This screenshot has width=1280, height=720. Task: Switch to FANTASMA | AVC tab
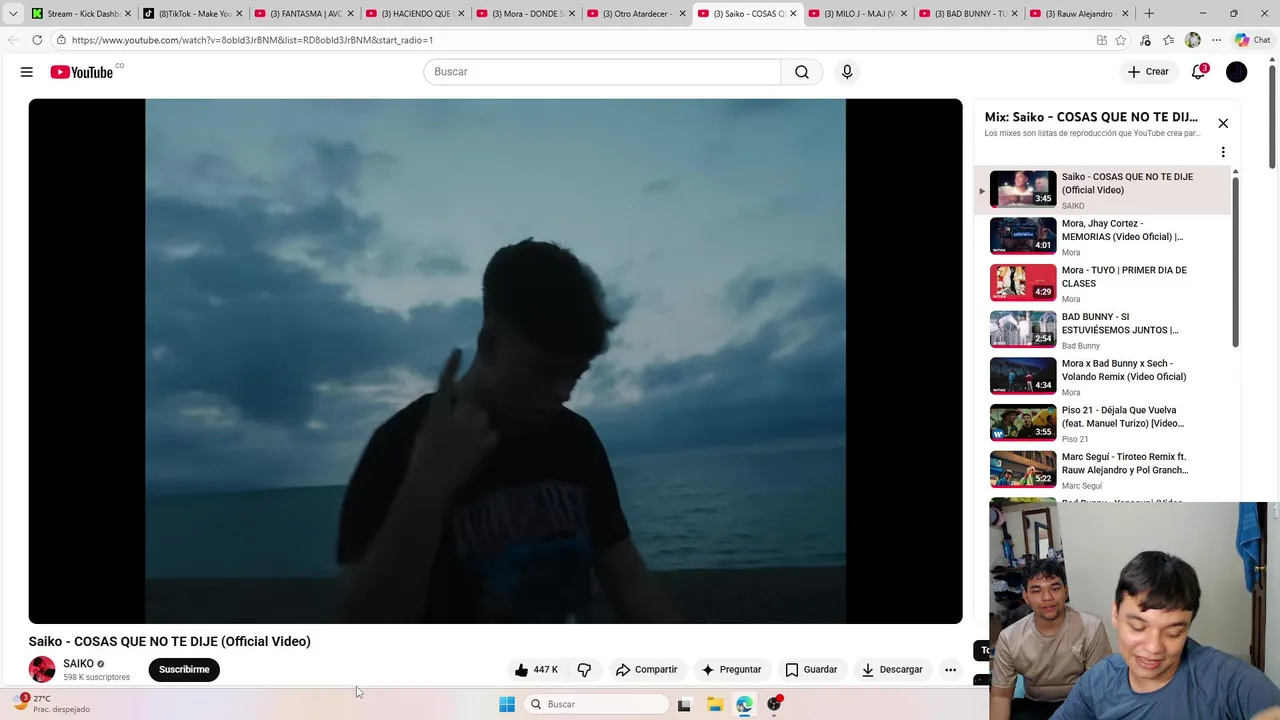click(x=302, y=14)
